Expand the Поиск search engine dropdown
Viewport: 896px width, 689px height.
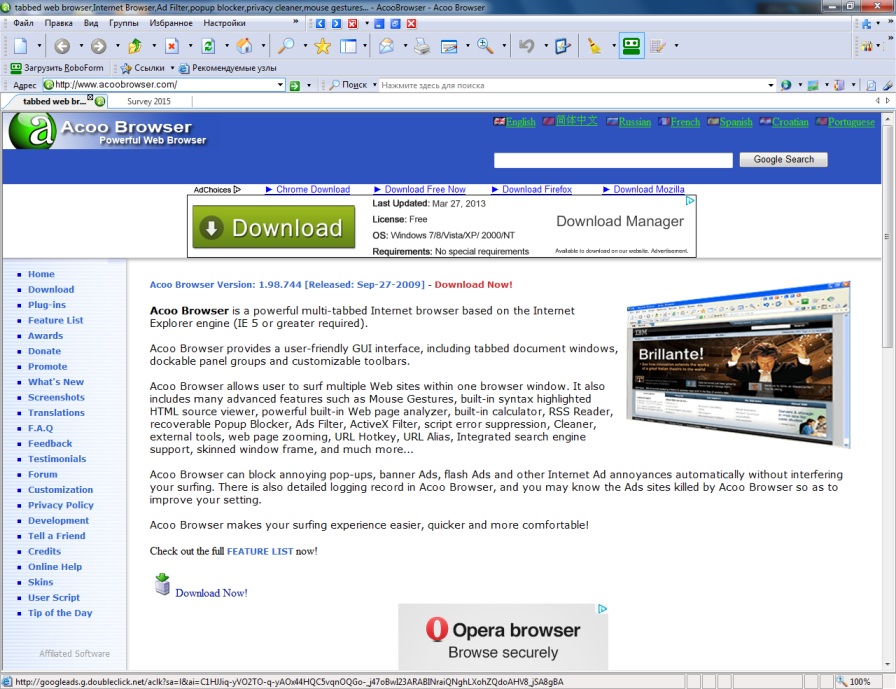pyautogui.click(x=375, y=85)
